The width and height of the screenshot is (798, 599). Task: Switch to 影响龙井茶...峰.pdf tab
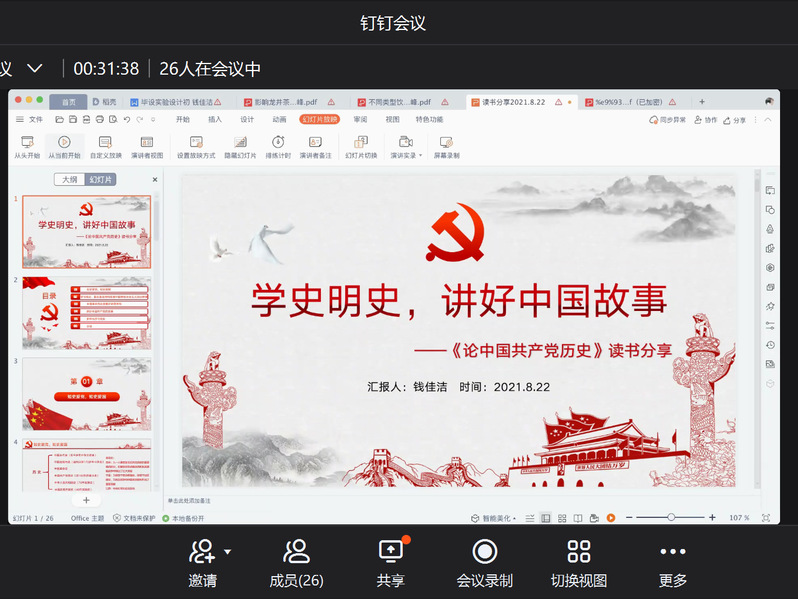(x=289, y=102)
